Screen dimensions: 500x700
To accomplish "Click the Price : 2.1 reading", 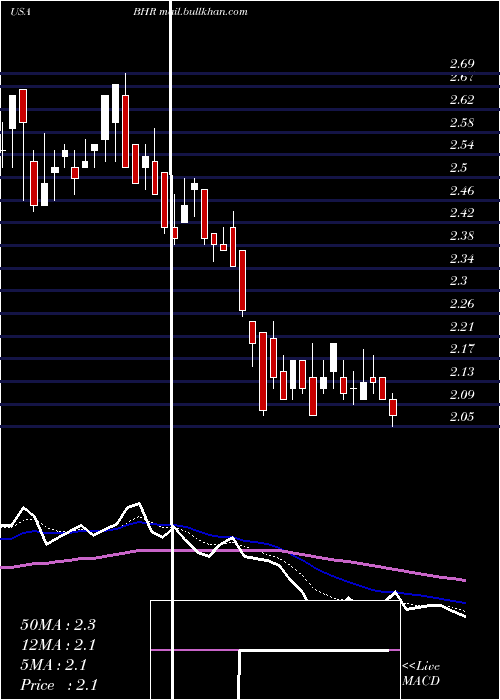I will pos(59,685).
